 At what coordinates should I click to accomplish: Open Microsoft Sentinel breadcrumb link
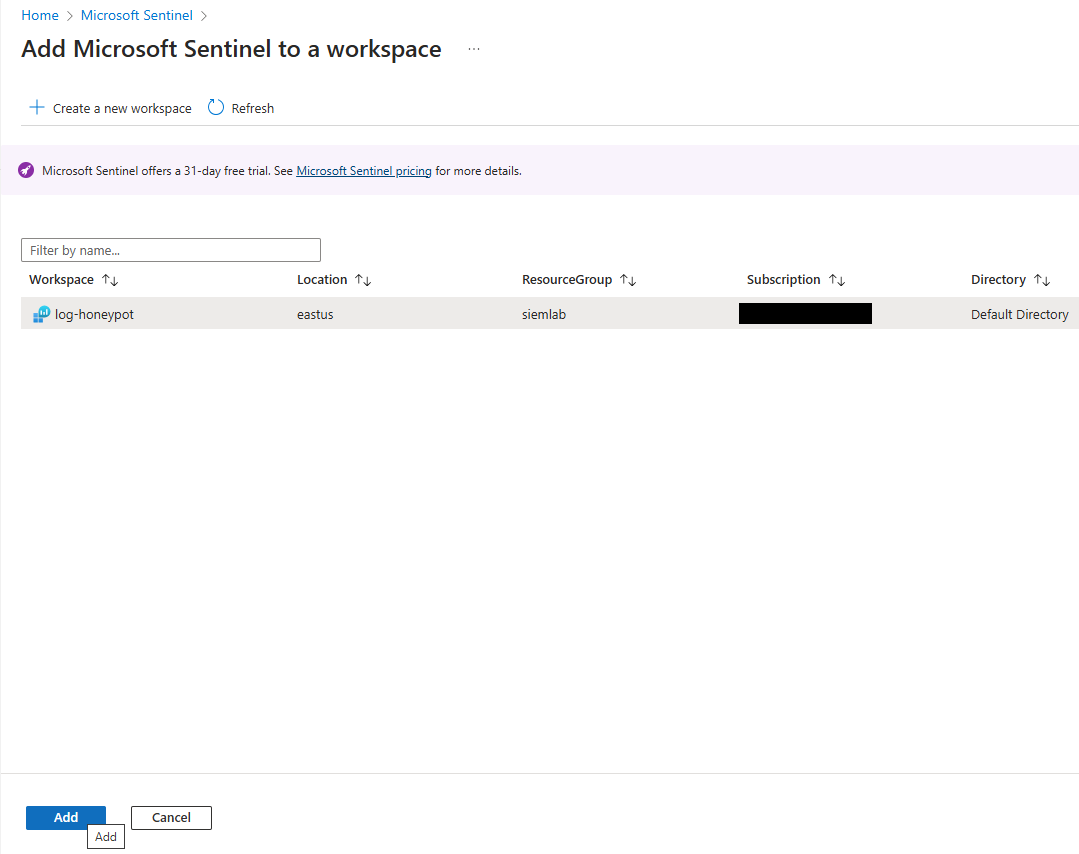(137, 15)
